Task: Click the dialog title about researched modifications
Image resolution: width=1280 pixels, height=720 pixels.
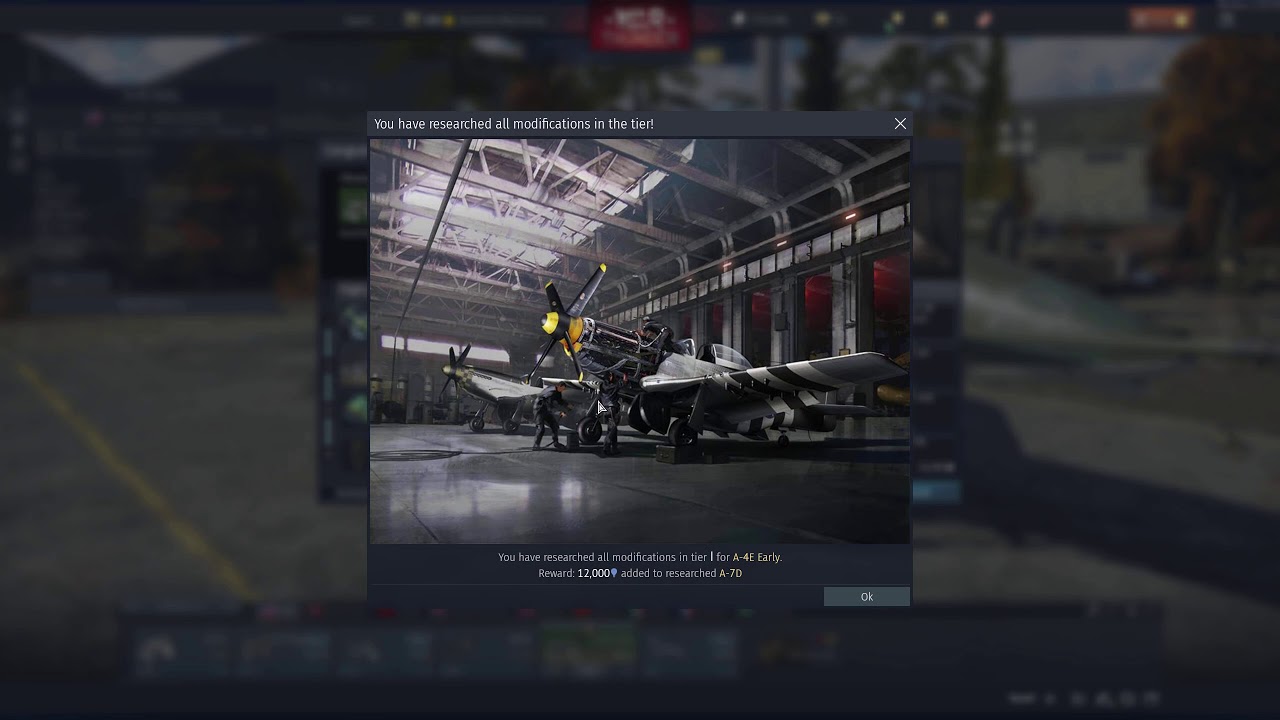Action: pos(514,124)
